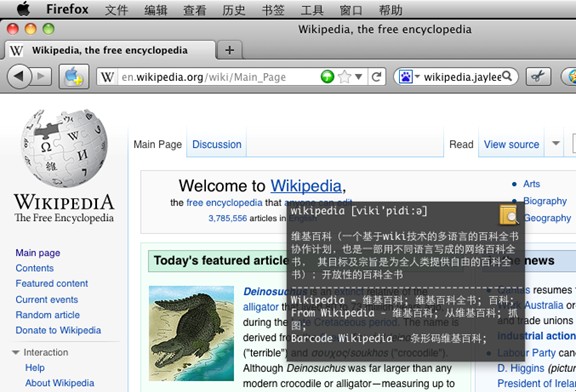Open the paw search engine dropdown
Image resolution: width=576 pixels, height=392 pixels.
coord(409,76)
